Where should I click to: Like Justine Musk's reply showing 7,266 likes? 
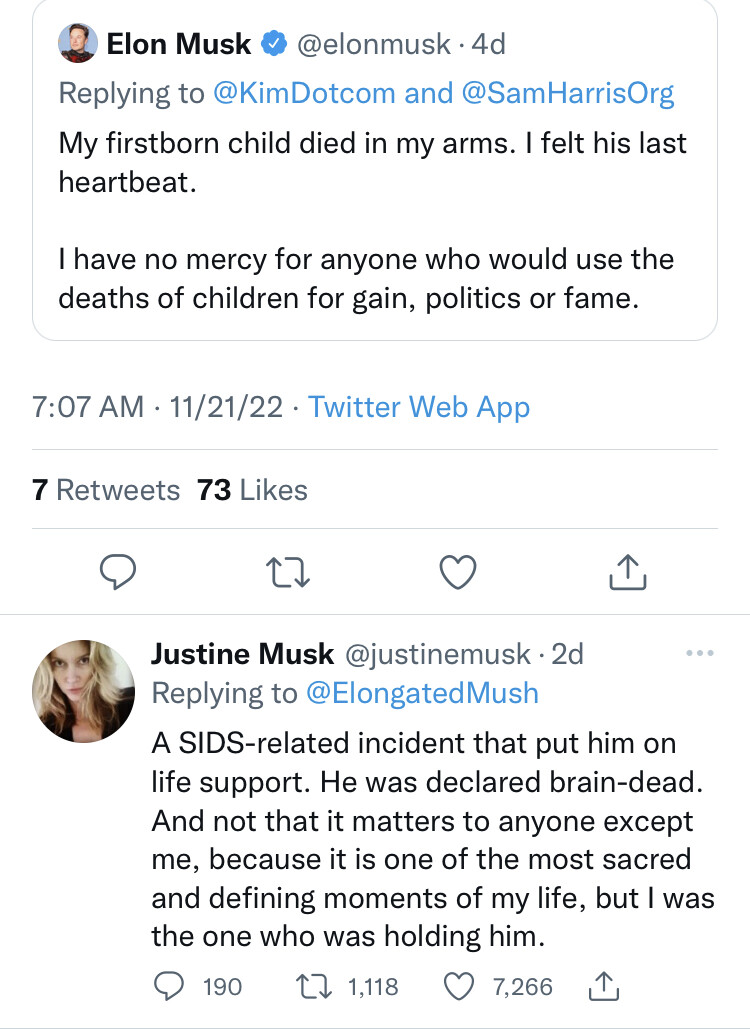coord(459,987)
